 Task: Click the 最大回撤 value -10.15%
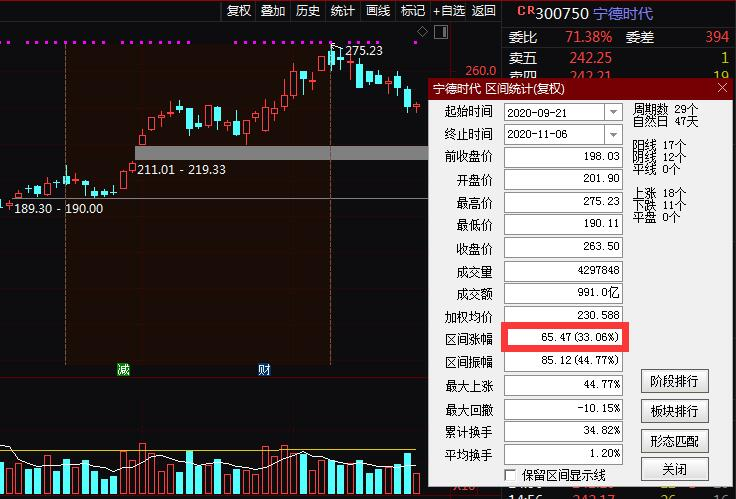coord(563,409)
